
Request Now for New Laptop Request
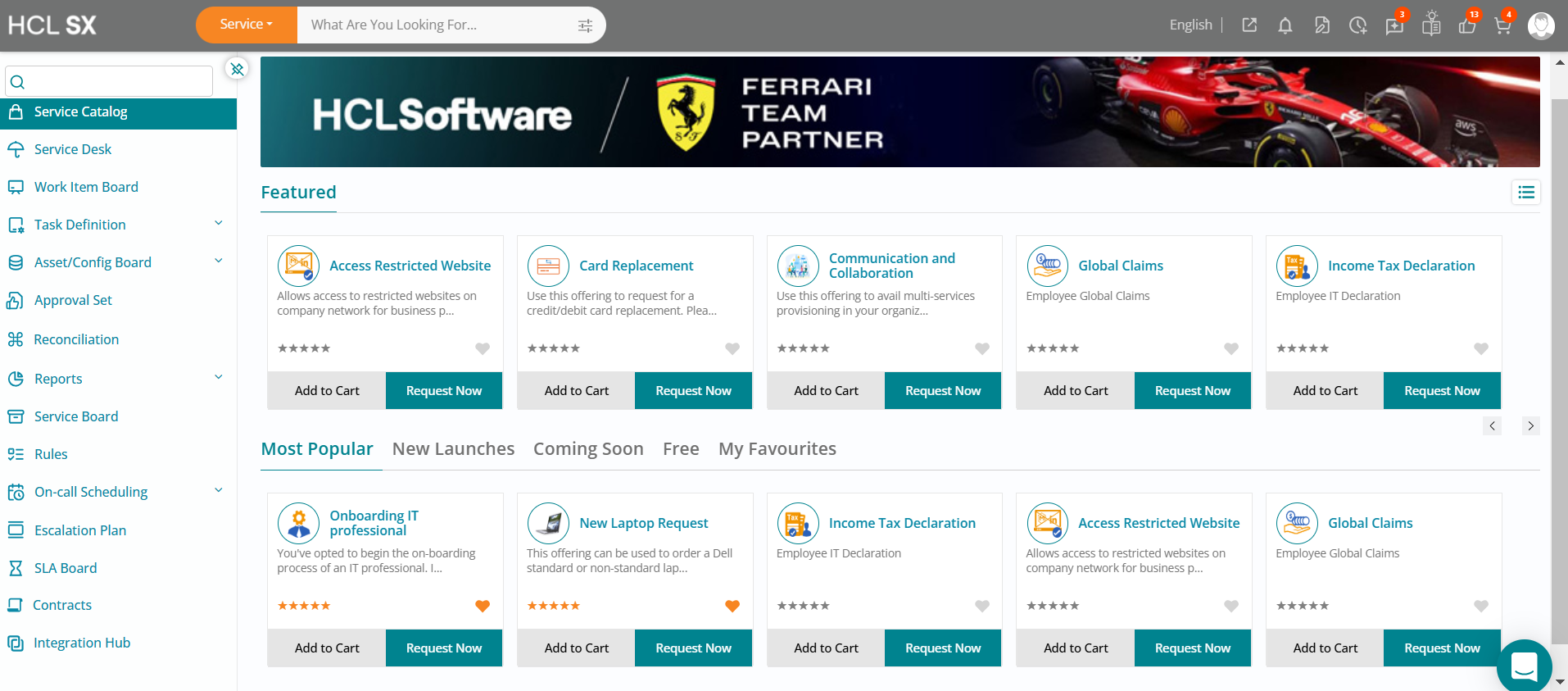pos(693,648)
